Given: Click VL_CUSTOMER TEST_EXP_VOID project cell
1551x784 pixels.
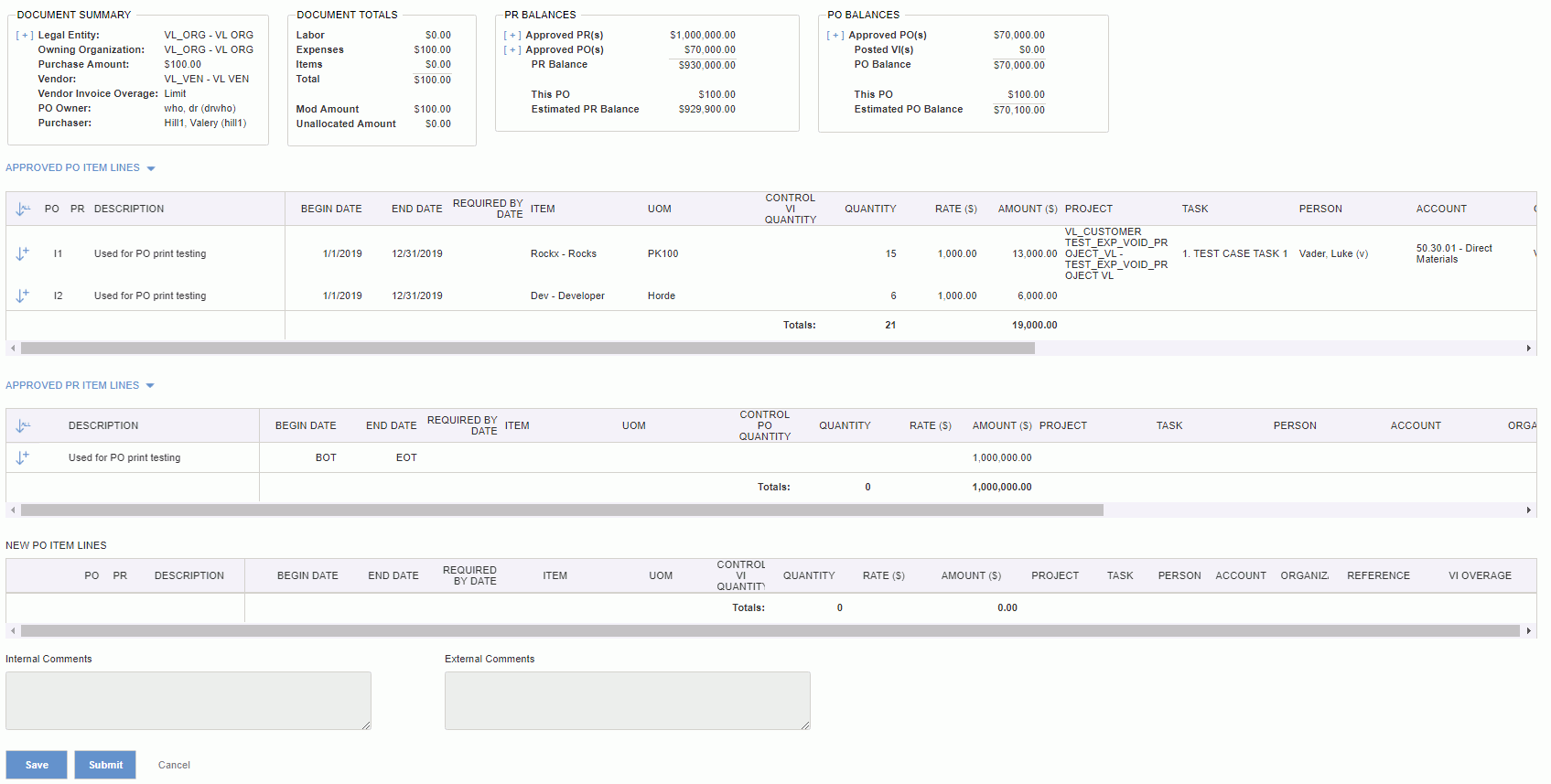Looking at the screenshot, I should [1116, 254].
